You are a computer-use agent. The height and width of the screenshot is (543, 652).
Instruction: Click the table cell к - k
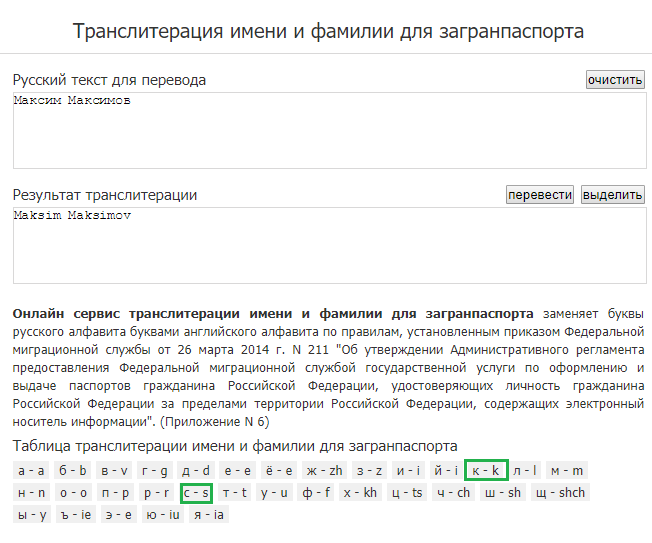(x=486, y=470)
